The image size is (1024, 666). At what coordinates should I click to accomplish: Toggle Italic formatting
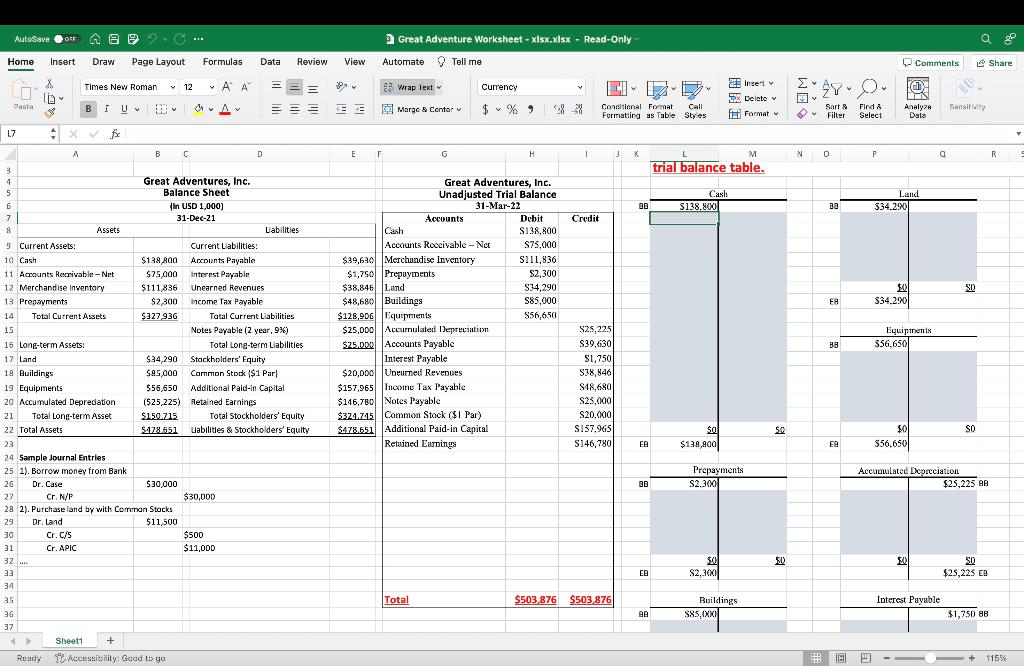(x=106, y=109)
